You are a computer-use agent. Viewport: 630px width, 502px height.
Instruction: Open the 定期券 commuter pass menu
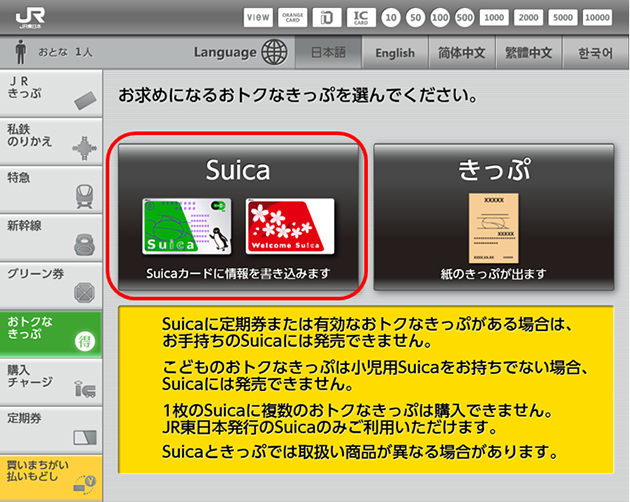51,430
